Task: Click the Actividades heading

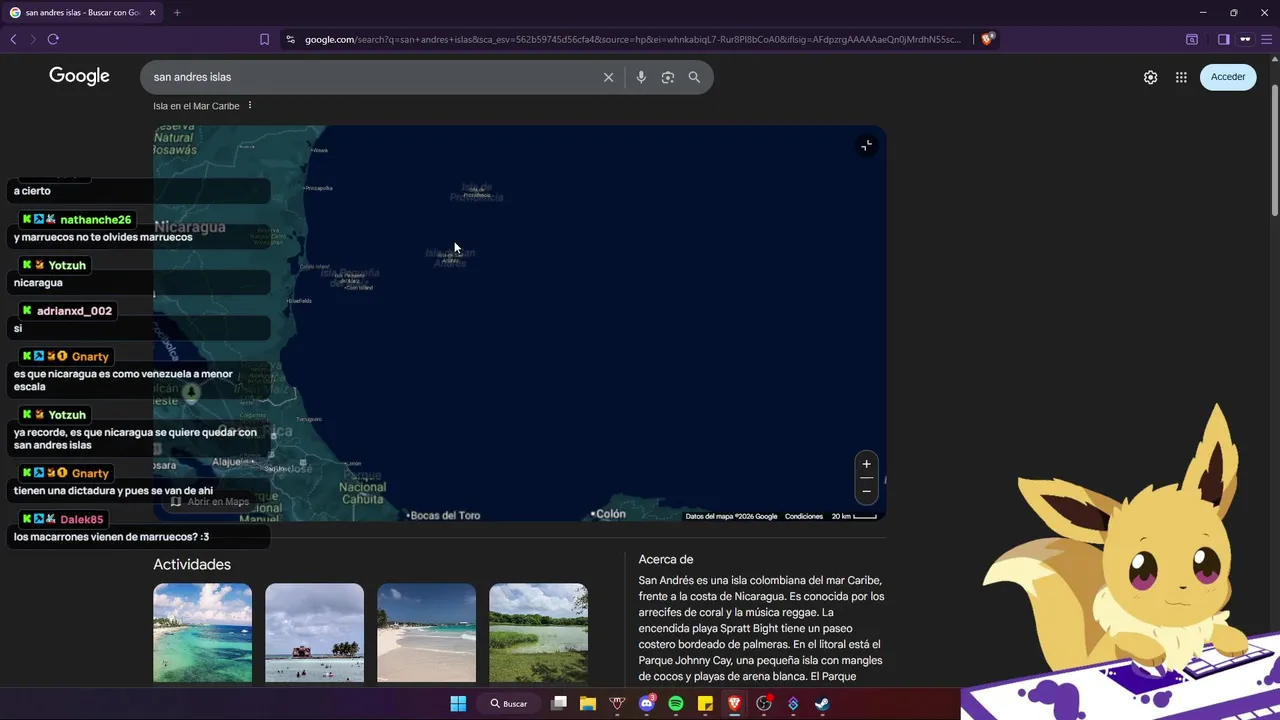Action: [192, 565]
